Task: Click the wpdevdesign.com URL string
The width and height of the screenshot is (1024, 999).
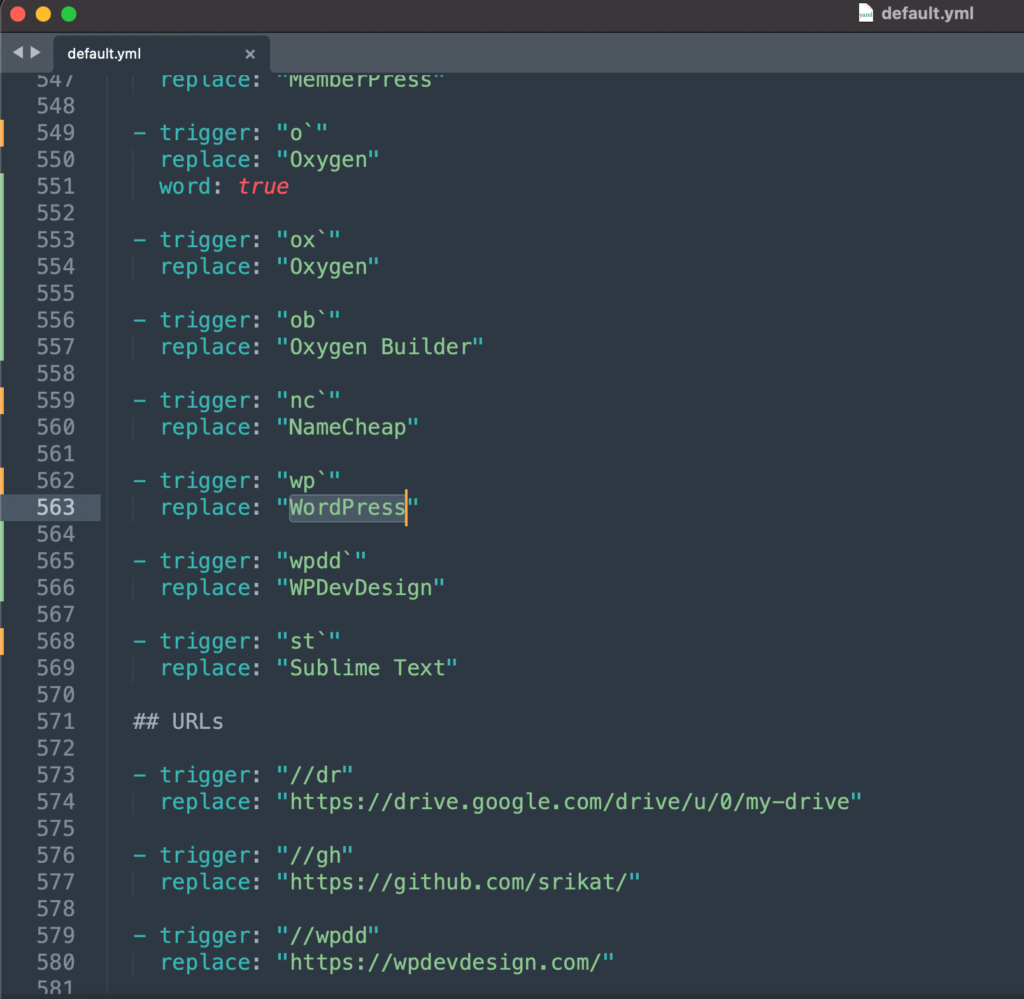Action: pos(445,963)
